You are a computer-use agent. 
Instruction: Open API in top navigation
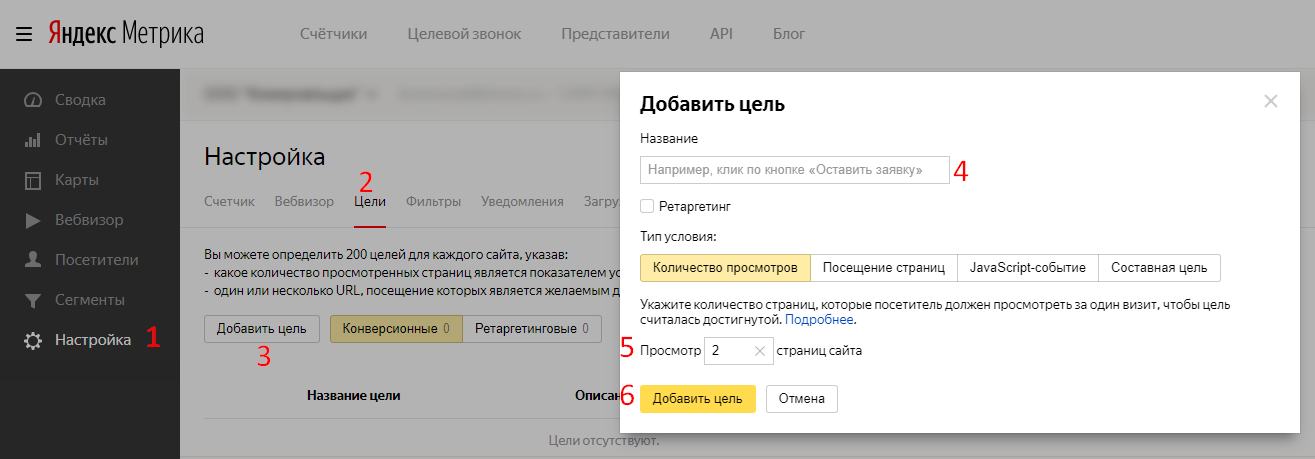[x=721, y=34]
